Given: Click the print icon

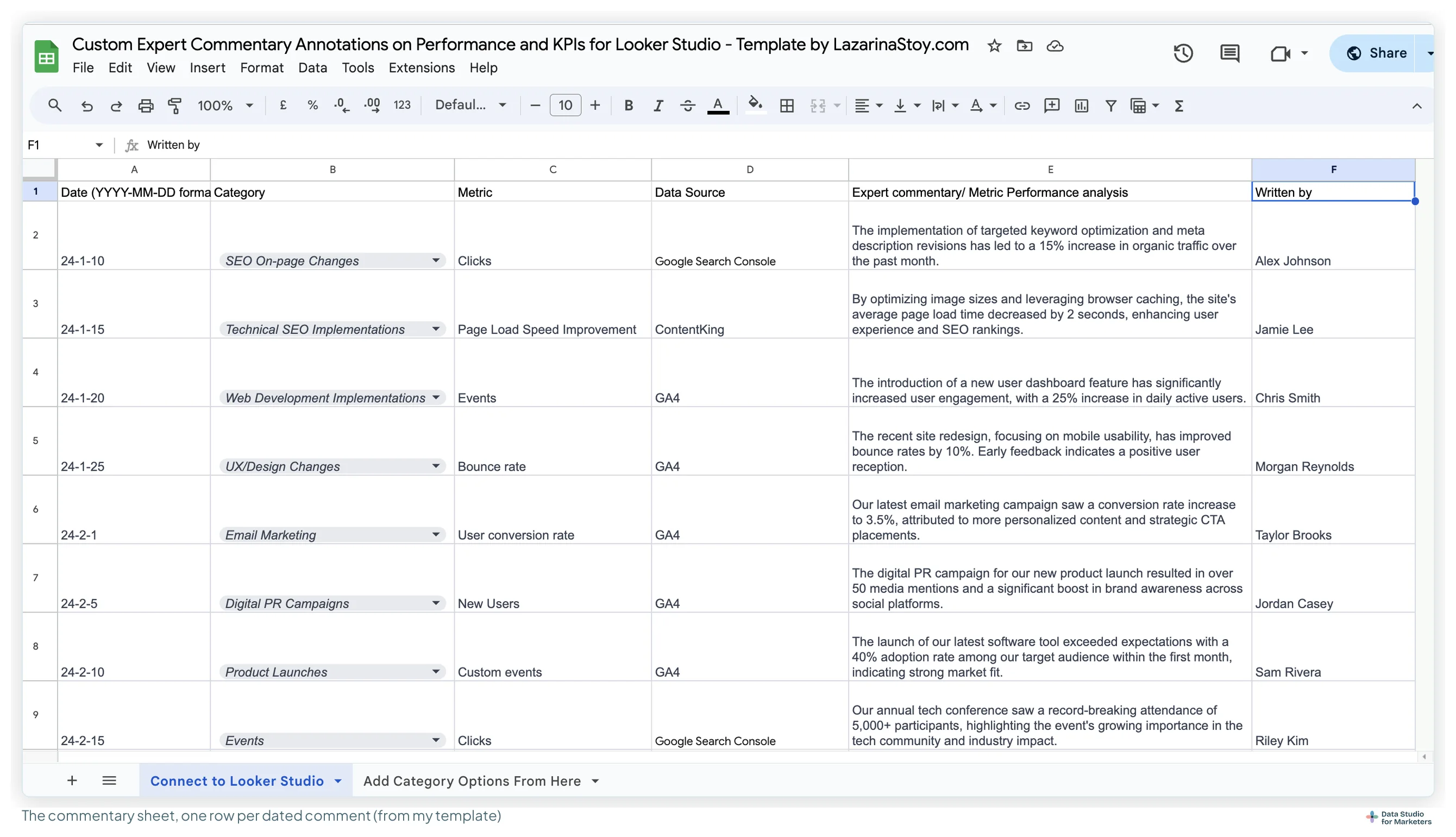Looking at the screenshot, I should tap(146, 106).
